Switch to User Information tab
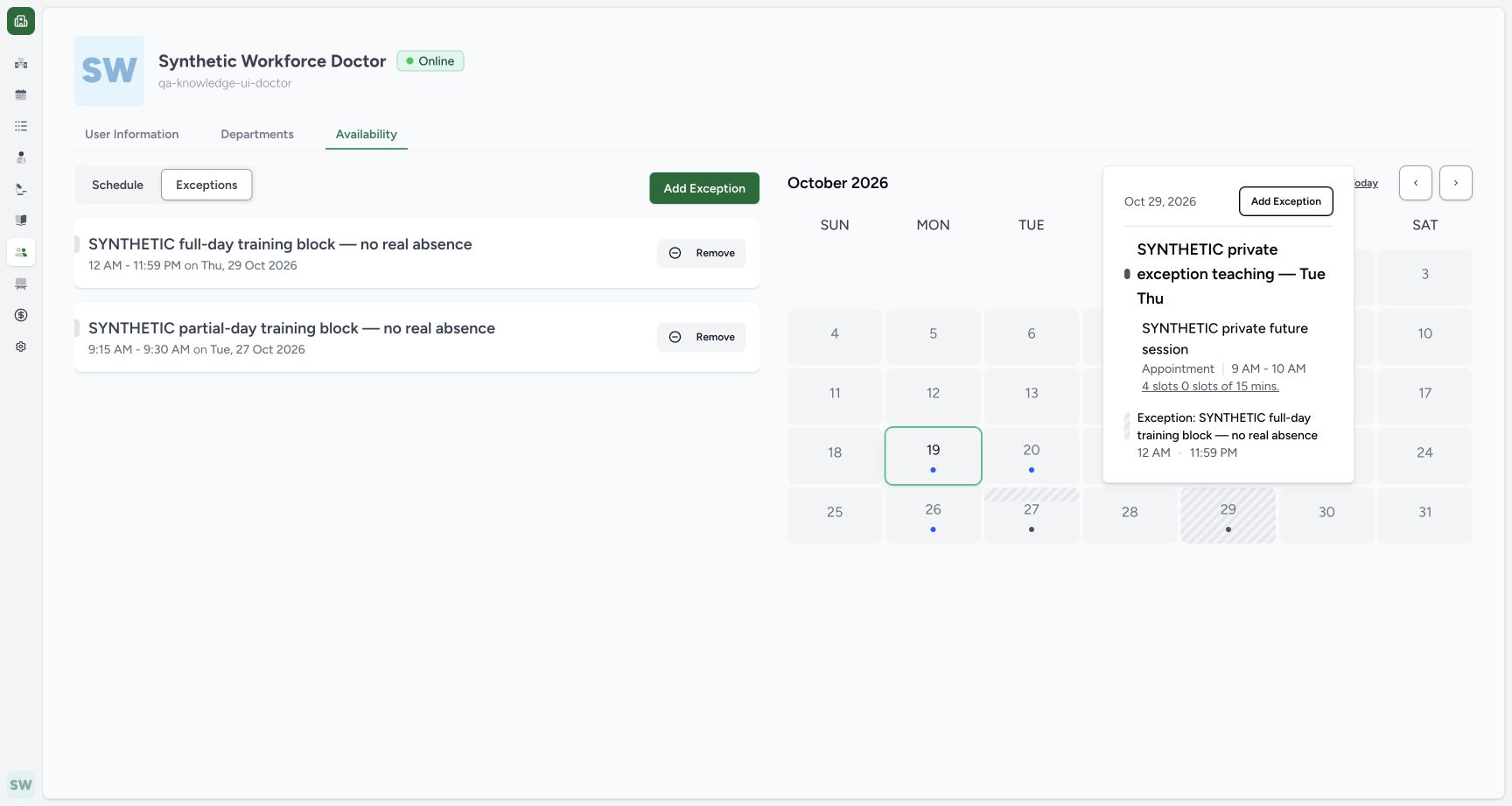Screen dimensions: 1512x806 (x=132, y=134)
